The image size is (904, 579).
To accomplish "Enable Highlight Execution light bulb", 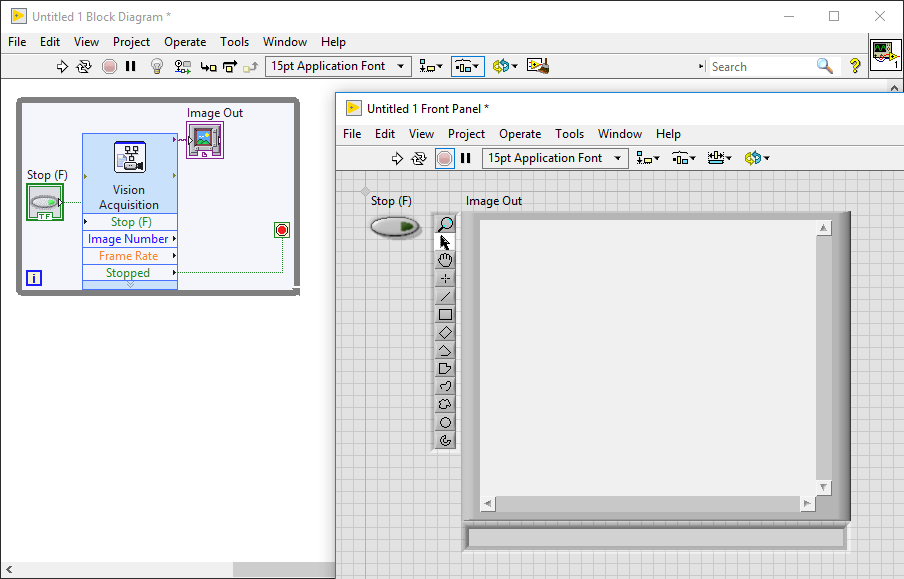I will tap(155, 66).
